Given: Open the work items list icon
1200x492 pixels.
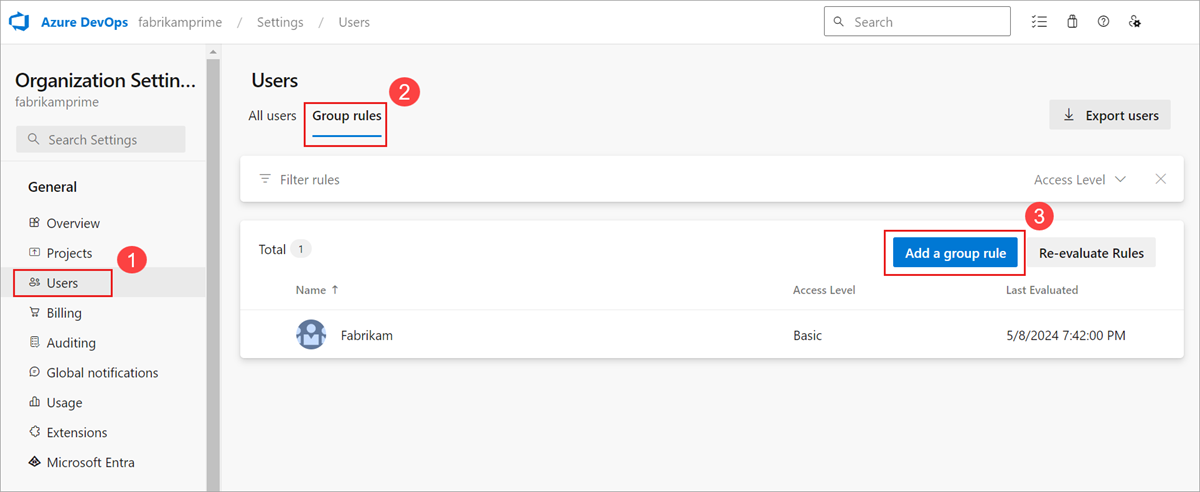Looking at the screenshot, I should click(x=1039, y=21).
